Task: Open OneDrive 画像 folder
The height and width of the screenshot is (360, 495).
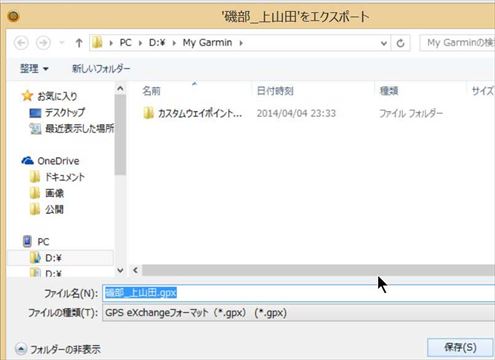Action: tap(54, 193)
